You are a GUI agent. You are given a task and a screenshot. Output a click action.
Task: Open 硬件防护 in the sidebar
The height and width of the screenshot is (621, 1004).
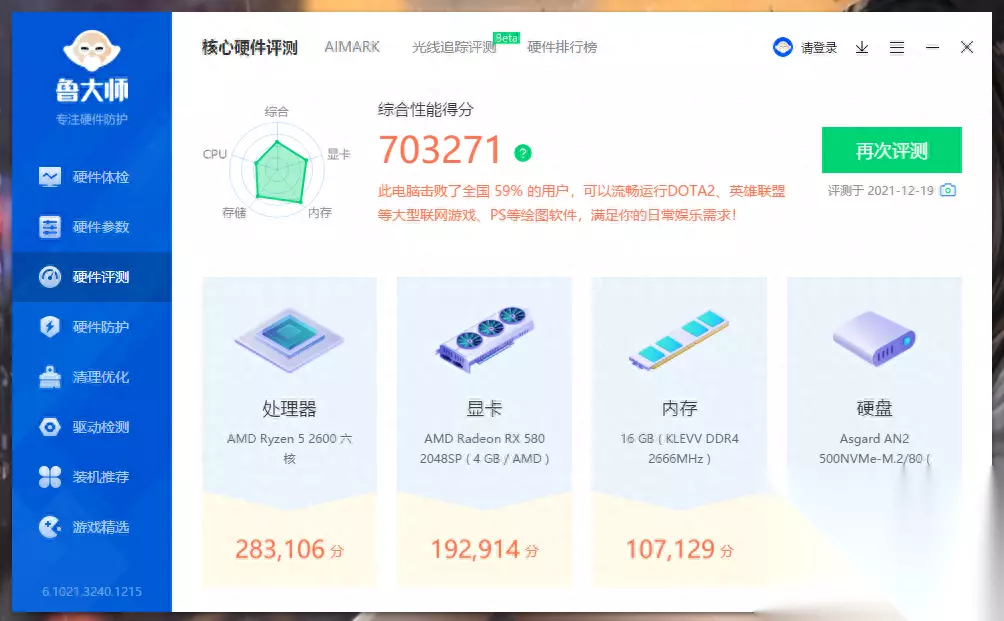92,327
